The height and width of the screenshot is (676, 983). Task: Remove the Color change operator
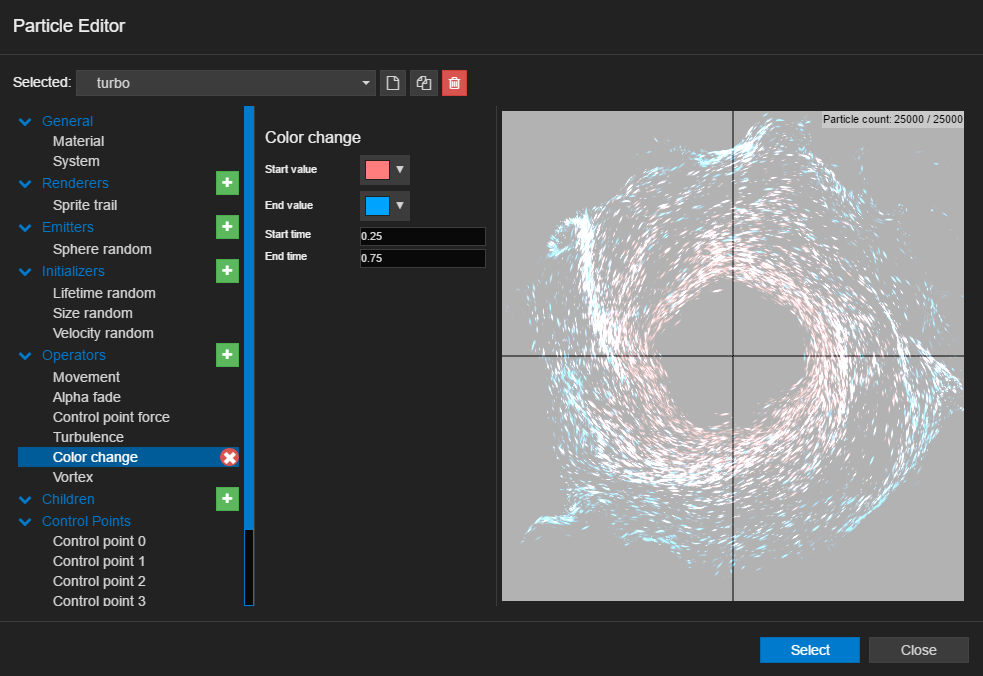pos(229,457)
